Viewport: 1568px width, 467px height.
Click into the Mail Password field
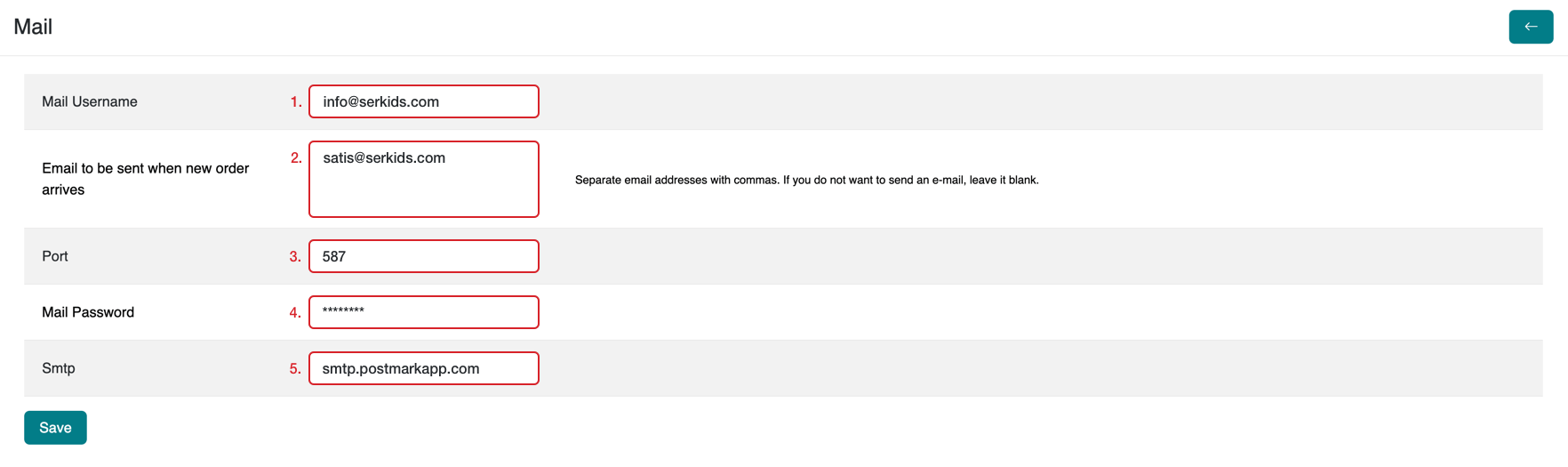423,312
